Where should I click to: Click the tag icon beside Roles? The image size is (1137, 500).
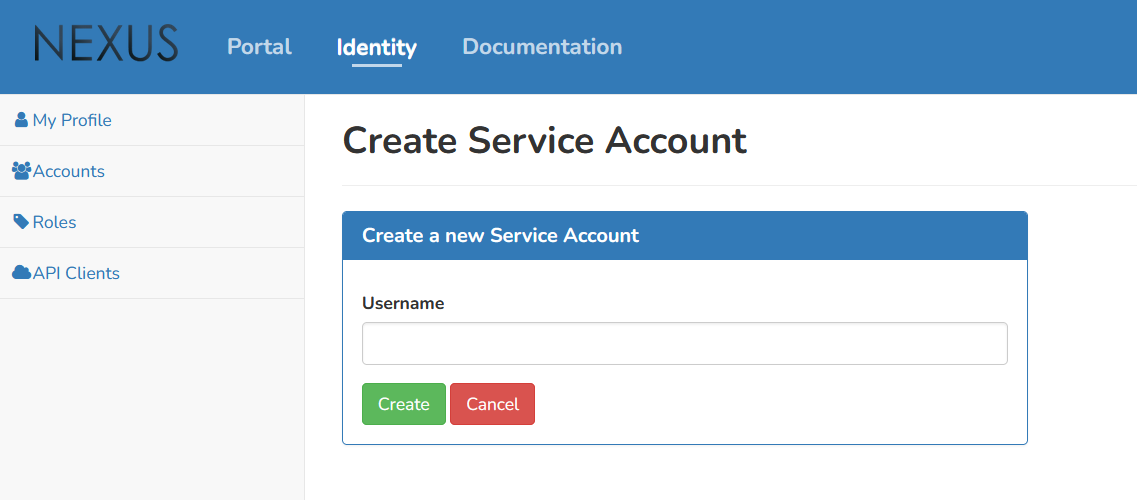(x=21, y=222)
